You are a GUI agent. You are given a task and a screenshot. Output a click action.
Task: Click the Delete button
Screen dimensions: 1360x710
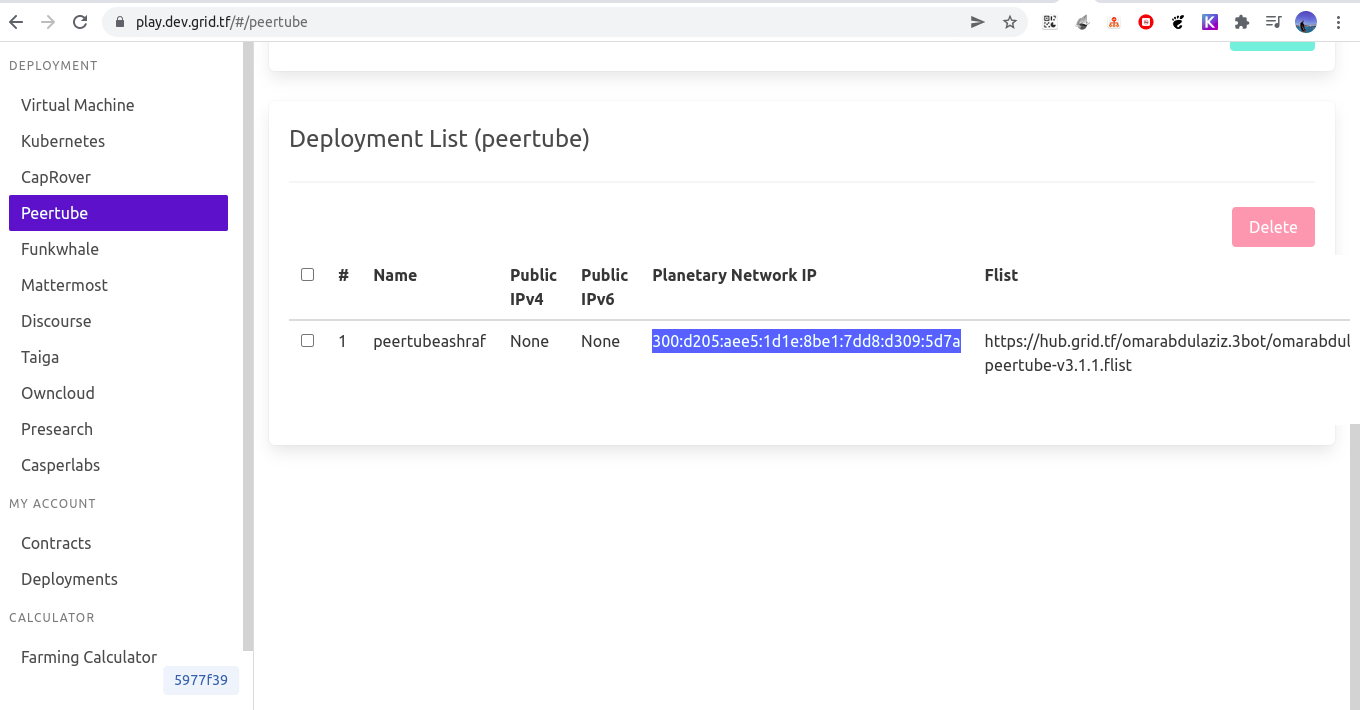pyautogui.click(x=1273, y=227)
